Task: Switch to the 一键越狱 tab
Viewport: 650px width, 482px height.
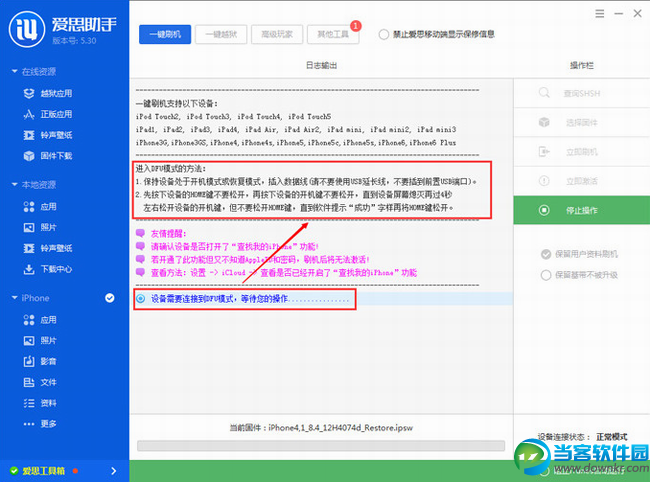Action: pyautogui.click(x=221, y=34)
